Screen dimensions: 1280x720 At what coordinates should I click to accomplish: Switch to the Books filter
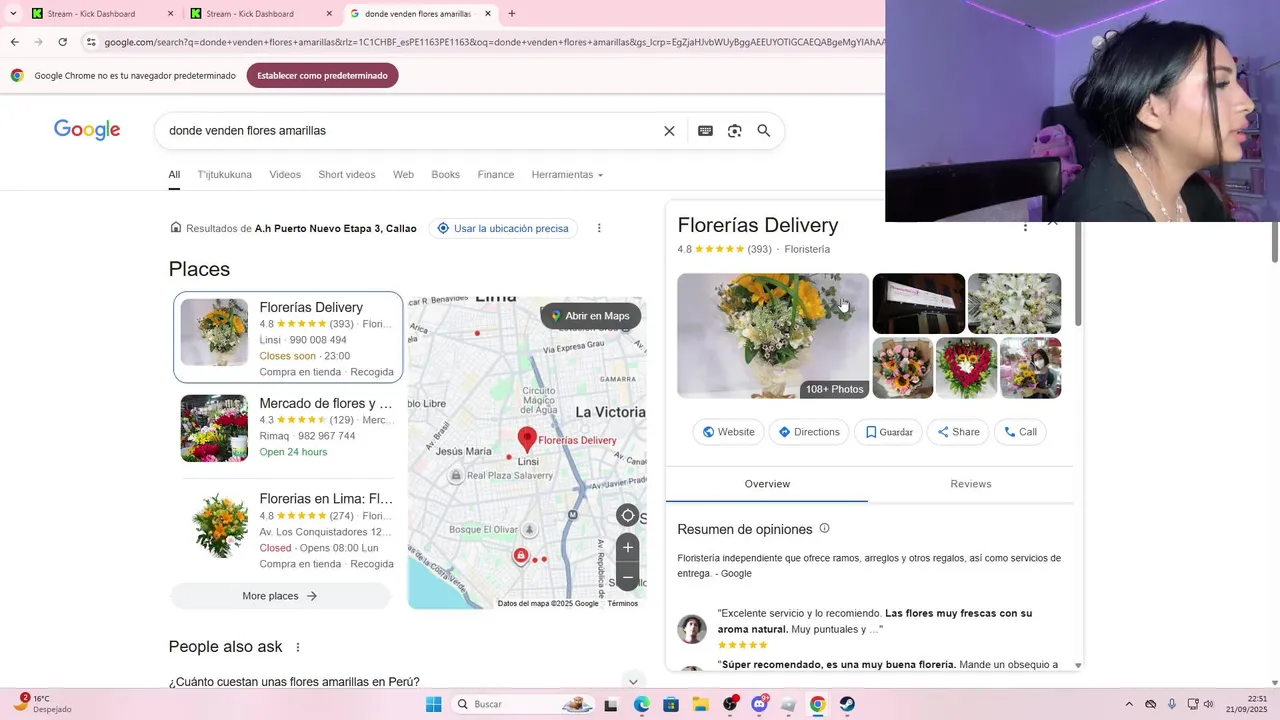tap(446, 174)
